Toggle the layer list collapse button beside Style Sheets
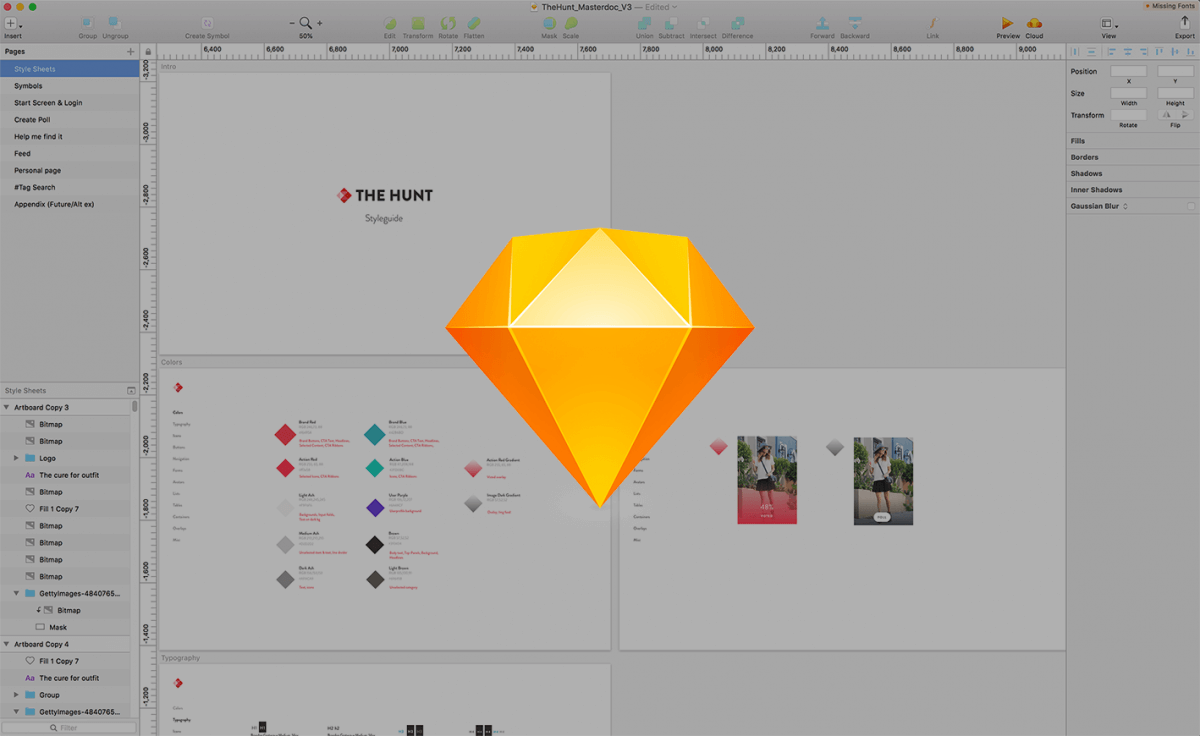 [x=131, y=391]
